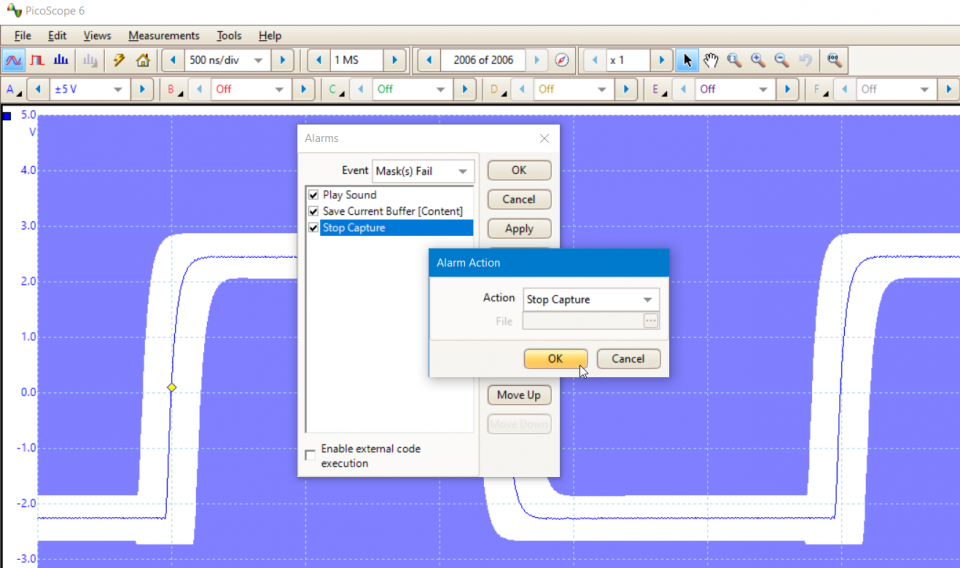Switch to Scope Mode icon

pos(15,60)
